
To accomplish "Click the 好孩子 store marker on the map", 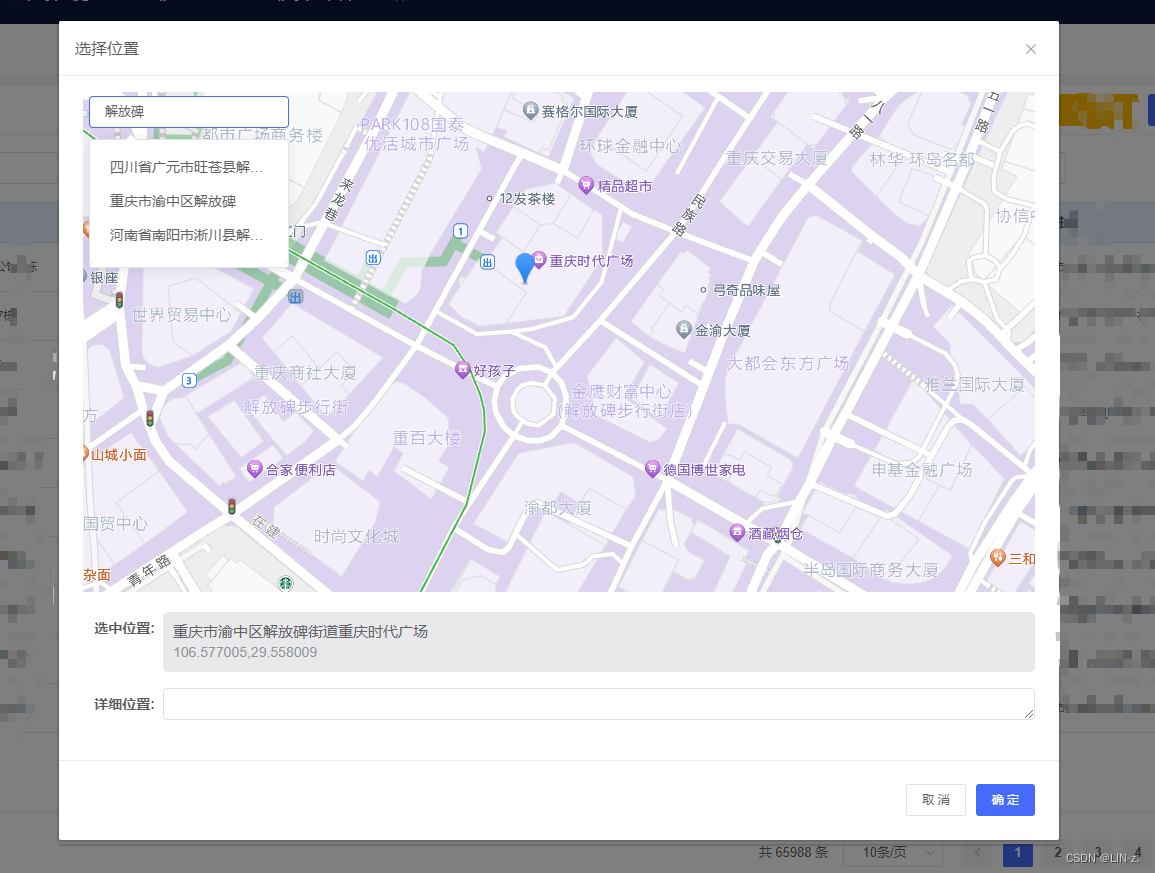I will point(463,369).
